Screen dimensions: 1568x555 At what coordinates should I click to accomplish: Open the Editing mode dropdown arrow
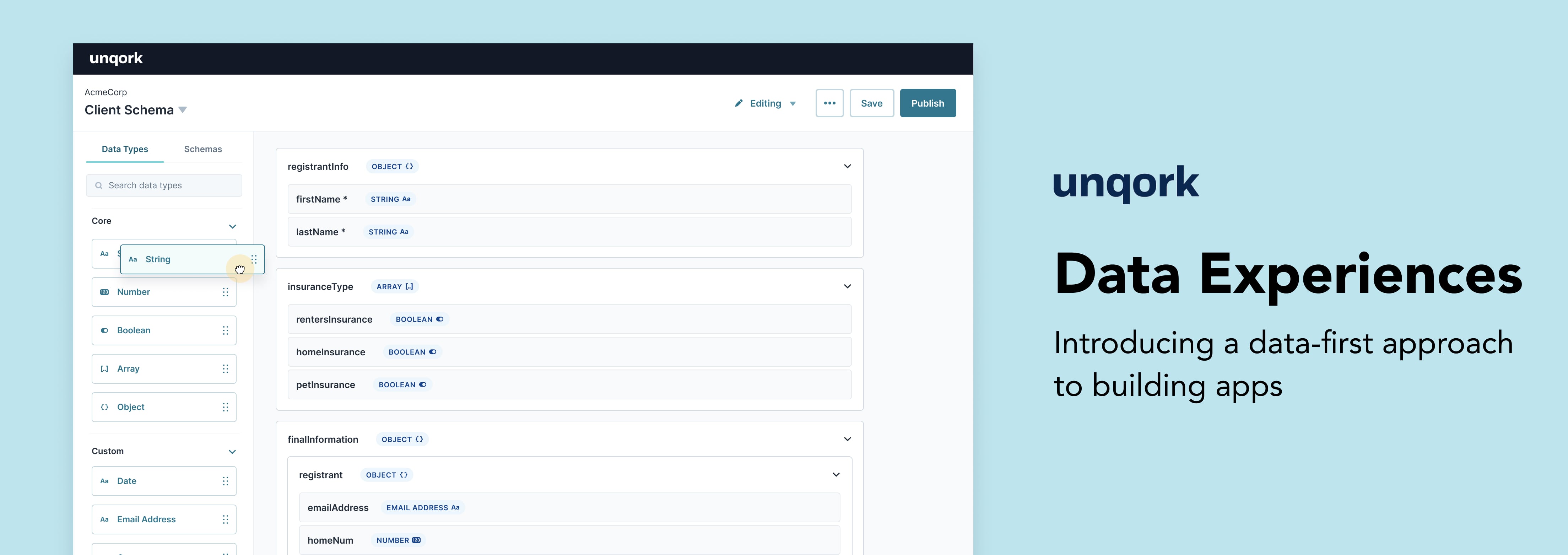pos(793,104)
